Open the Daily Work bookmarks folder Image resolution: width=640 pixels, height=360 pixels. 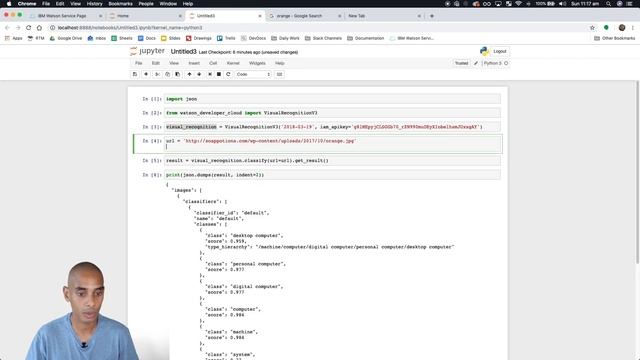click(285, 38)
